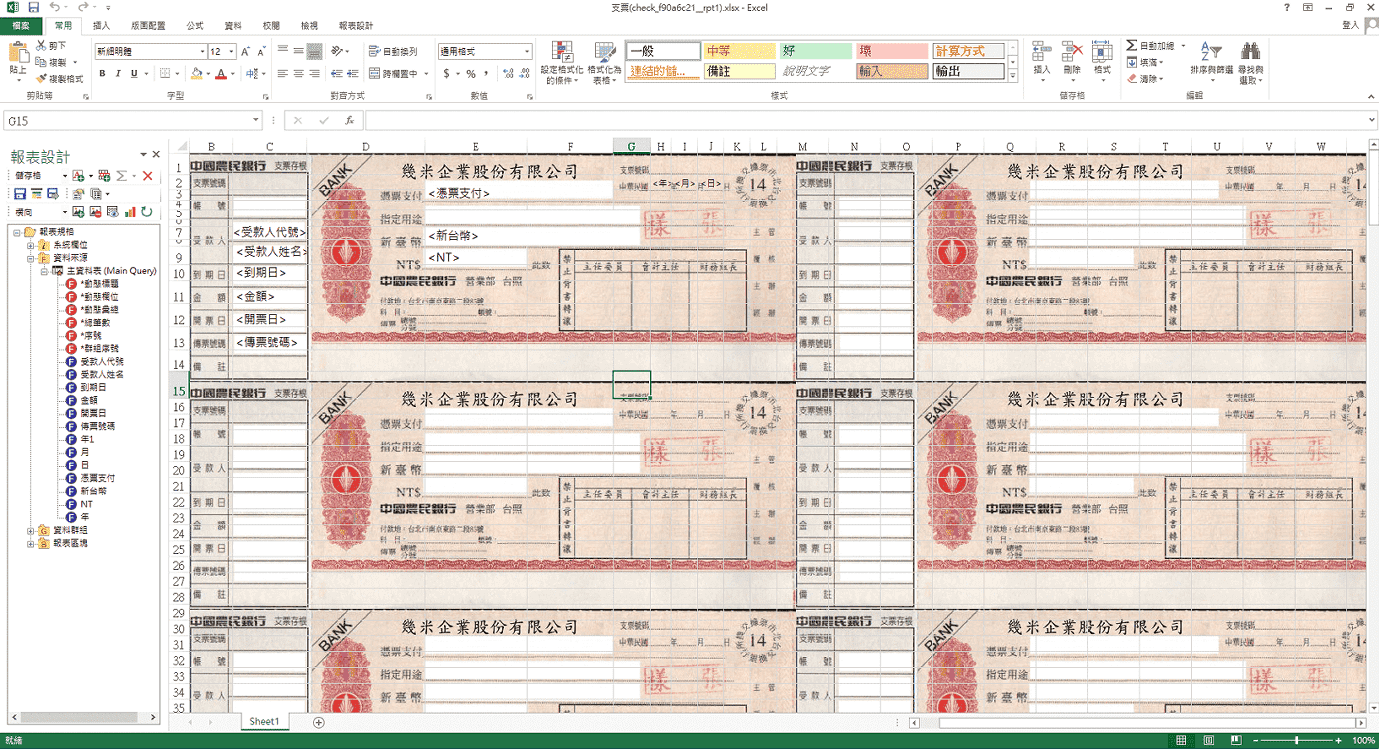Click chart icon in report panel
Image resolution: width=1379 pixels, height=749 pixels.
(130, 212)
